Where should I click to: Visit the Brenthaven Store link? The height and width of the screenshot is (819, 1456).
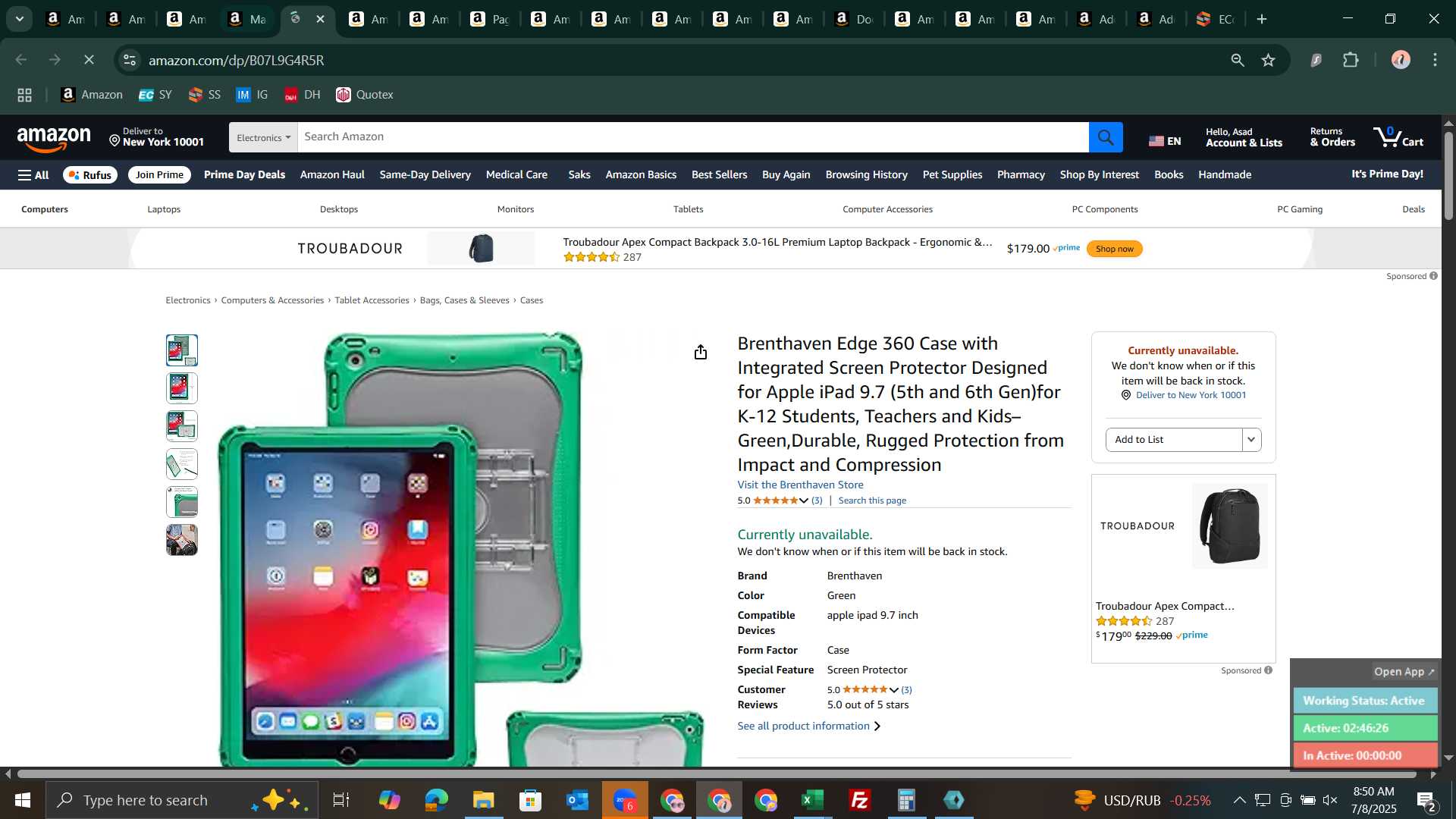click(800, 485)
